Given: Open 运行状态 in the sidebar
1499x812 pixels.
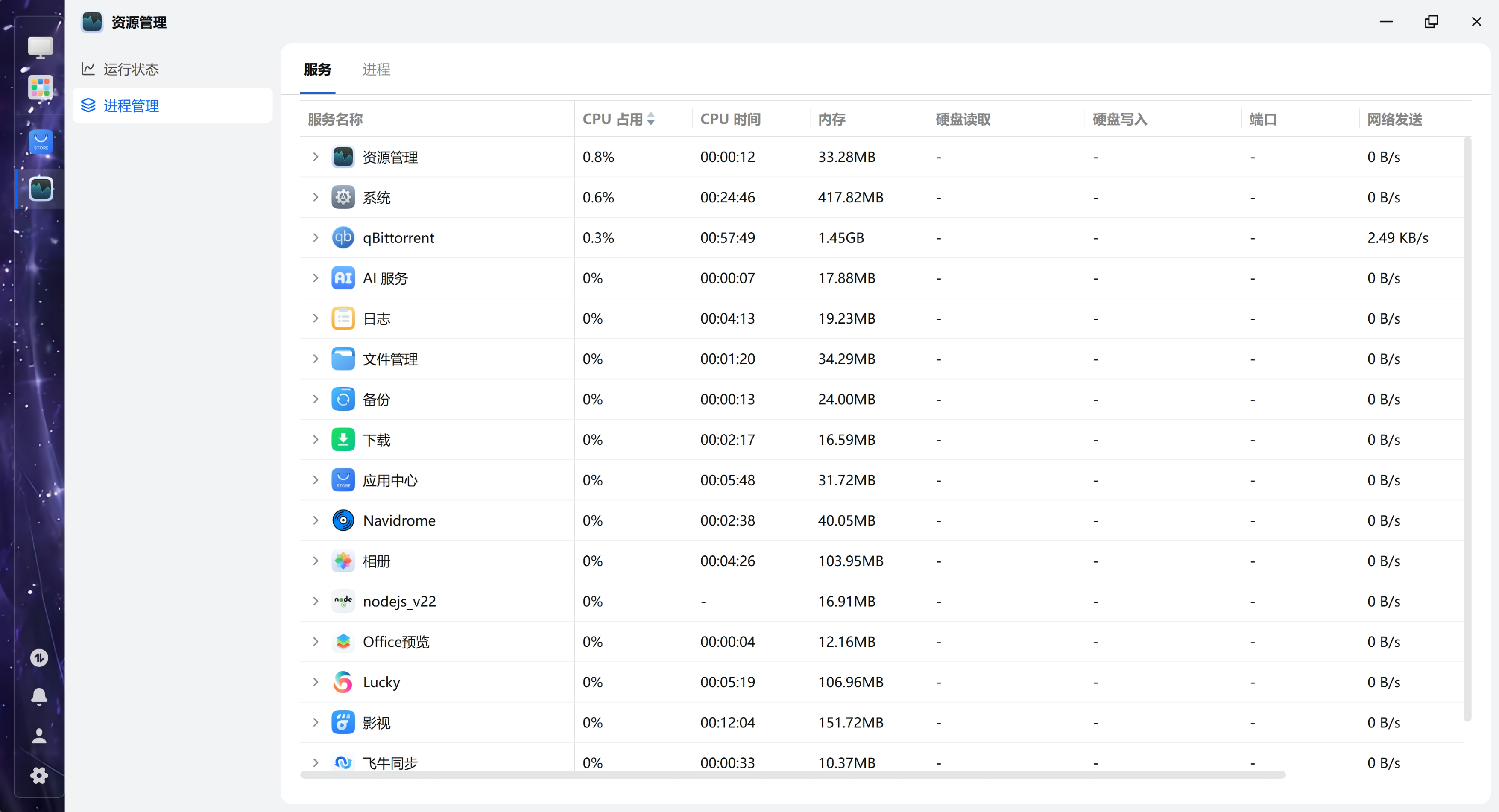Looking at the screenshot, I should tap(131, 70).
